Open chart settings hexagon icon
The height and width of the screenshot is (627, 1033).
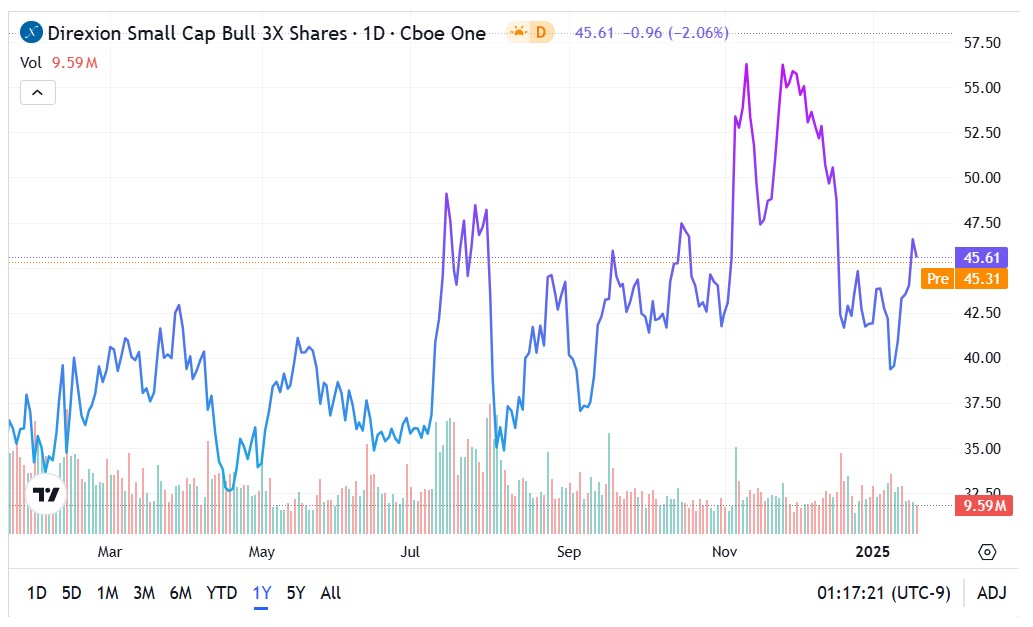click(987, 552)
